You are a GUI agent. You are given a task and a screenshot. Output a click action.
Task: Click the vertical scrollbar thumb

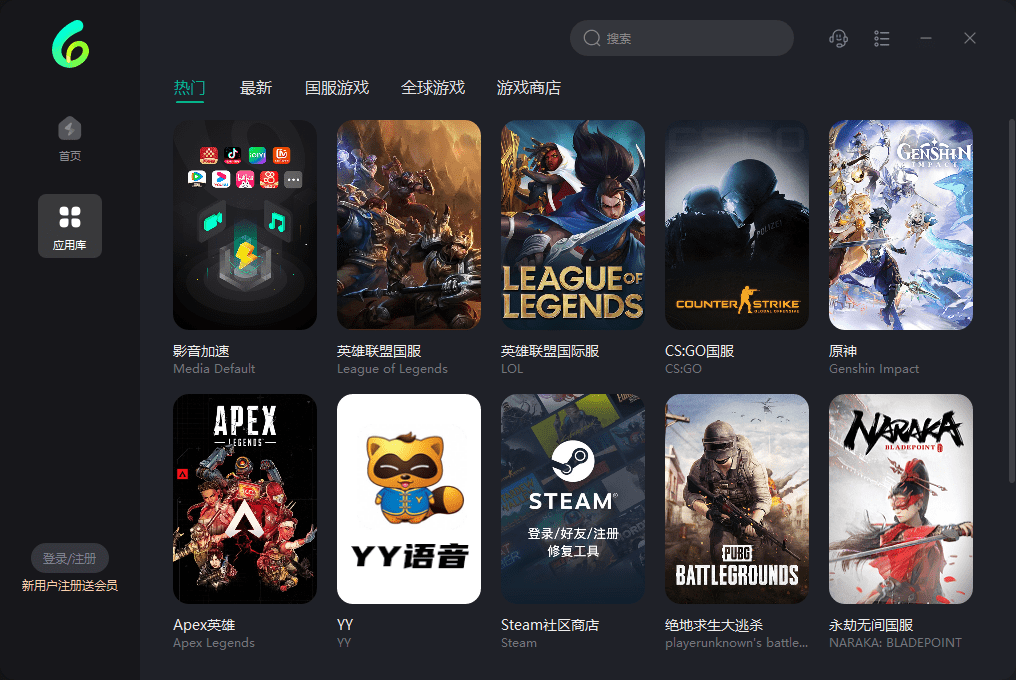pos(1011,301)
